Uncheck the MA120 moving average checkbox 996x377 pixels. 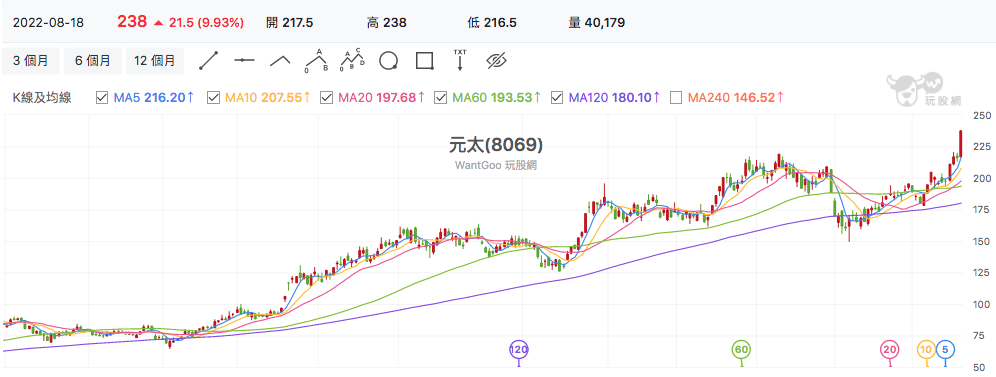(557, 98)
